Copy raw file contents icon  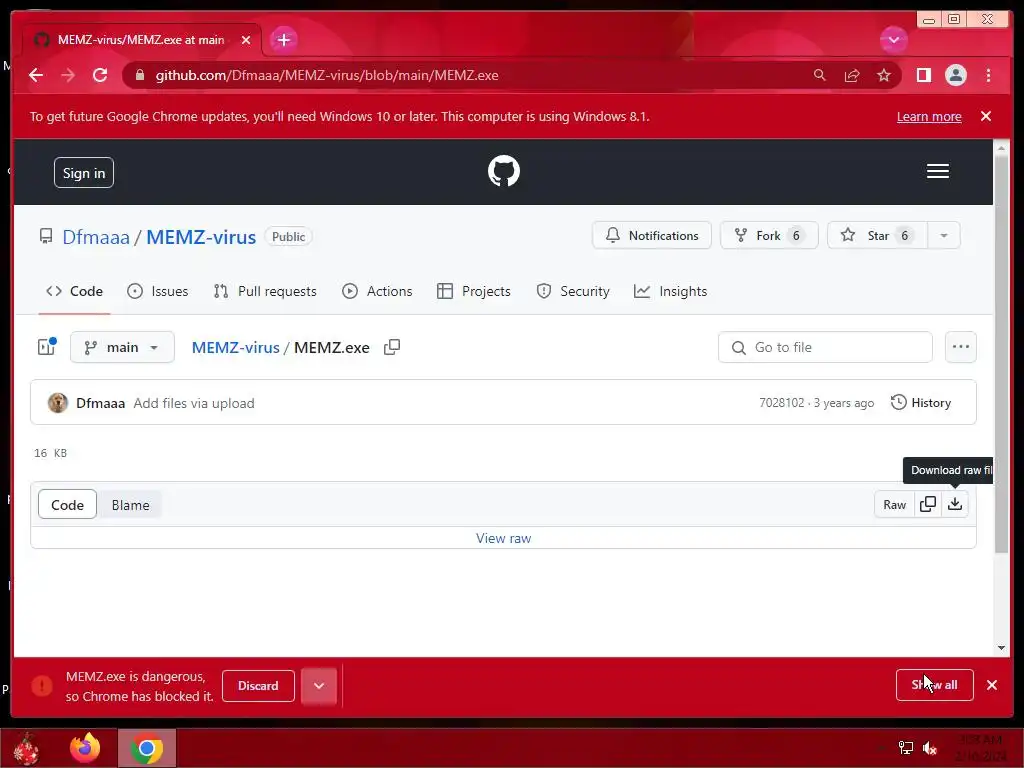927,504
